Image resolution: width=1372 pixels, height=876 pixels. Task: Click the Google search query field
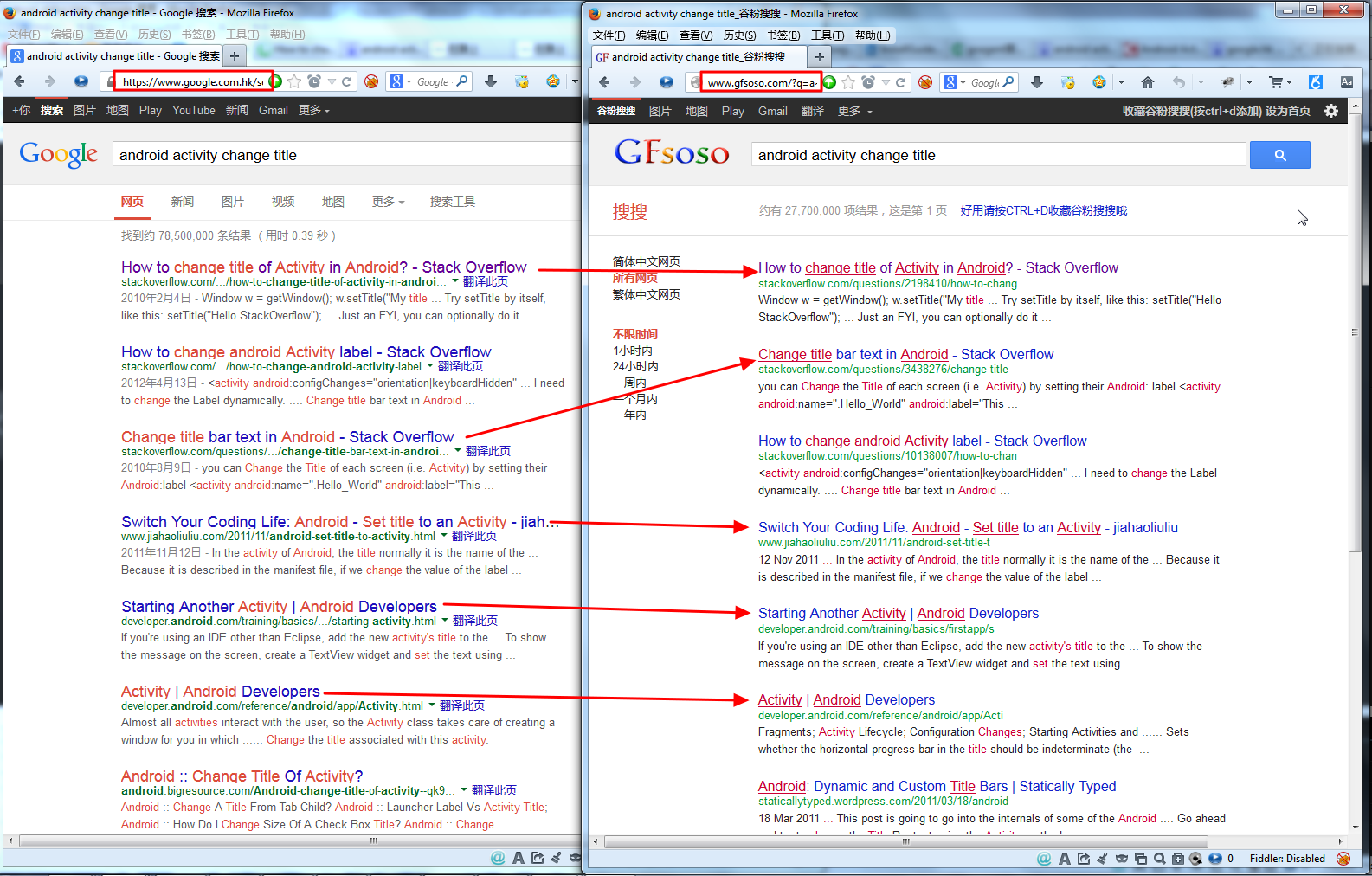[346, 155]
